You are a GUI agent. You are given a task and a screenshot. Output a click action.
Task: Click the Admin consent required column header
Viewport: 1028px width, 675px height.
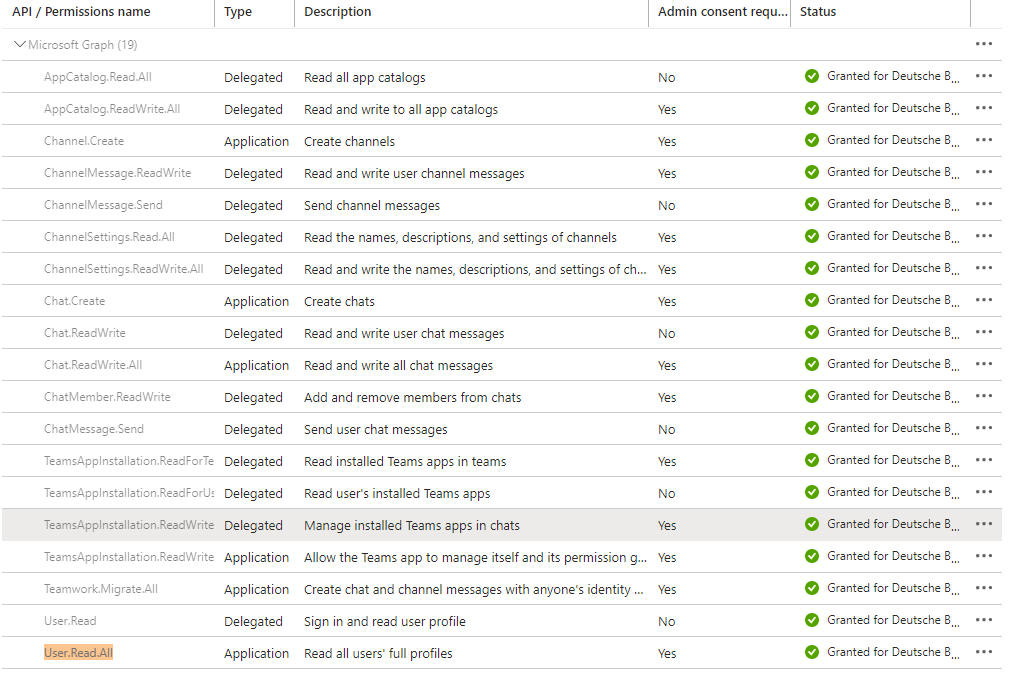click(x=722, y=12)
